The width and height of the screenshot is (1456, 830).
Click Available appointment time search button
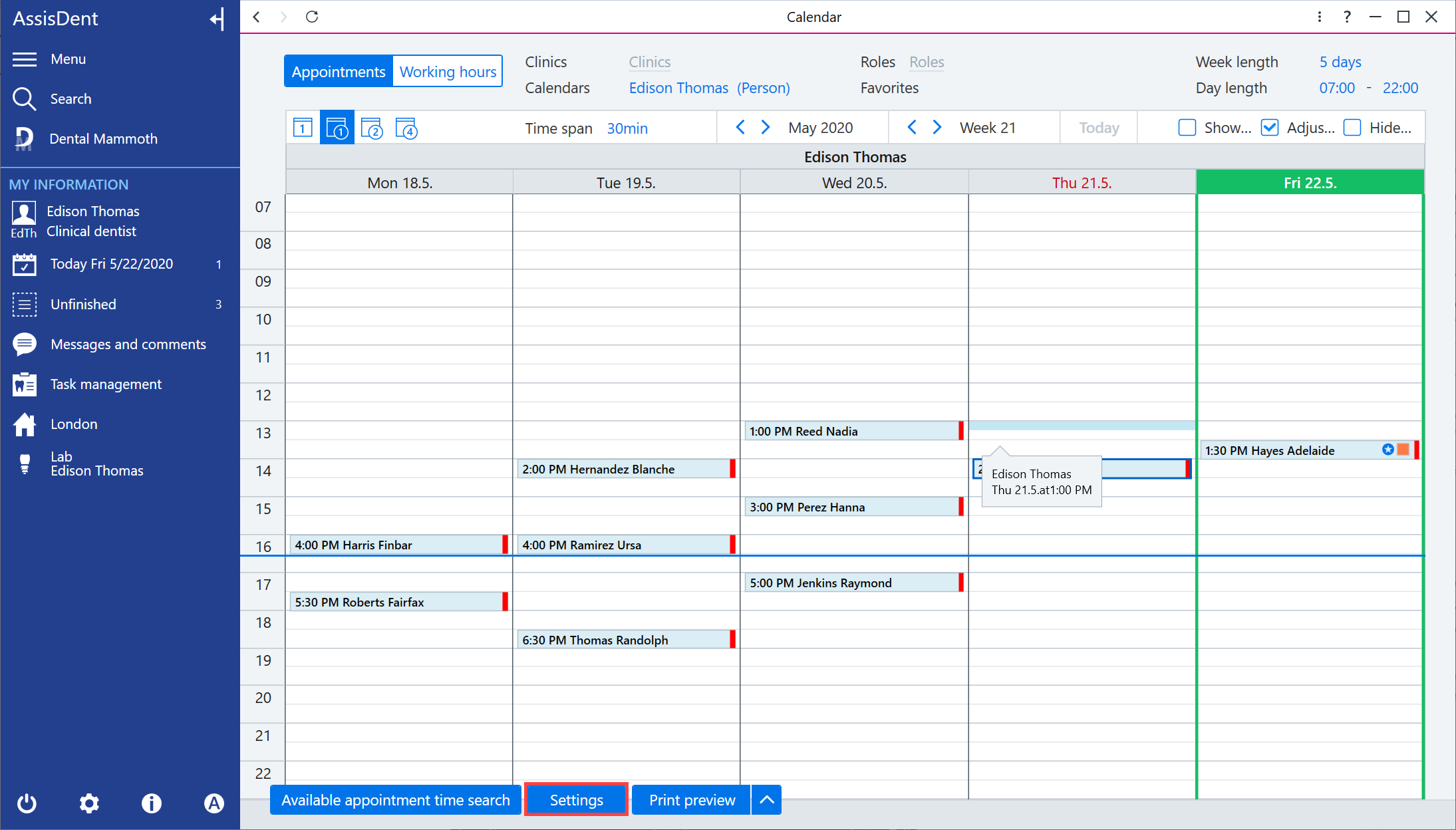pos(396,800)
